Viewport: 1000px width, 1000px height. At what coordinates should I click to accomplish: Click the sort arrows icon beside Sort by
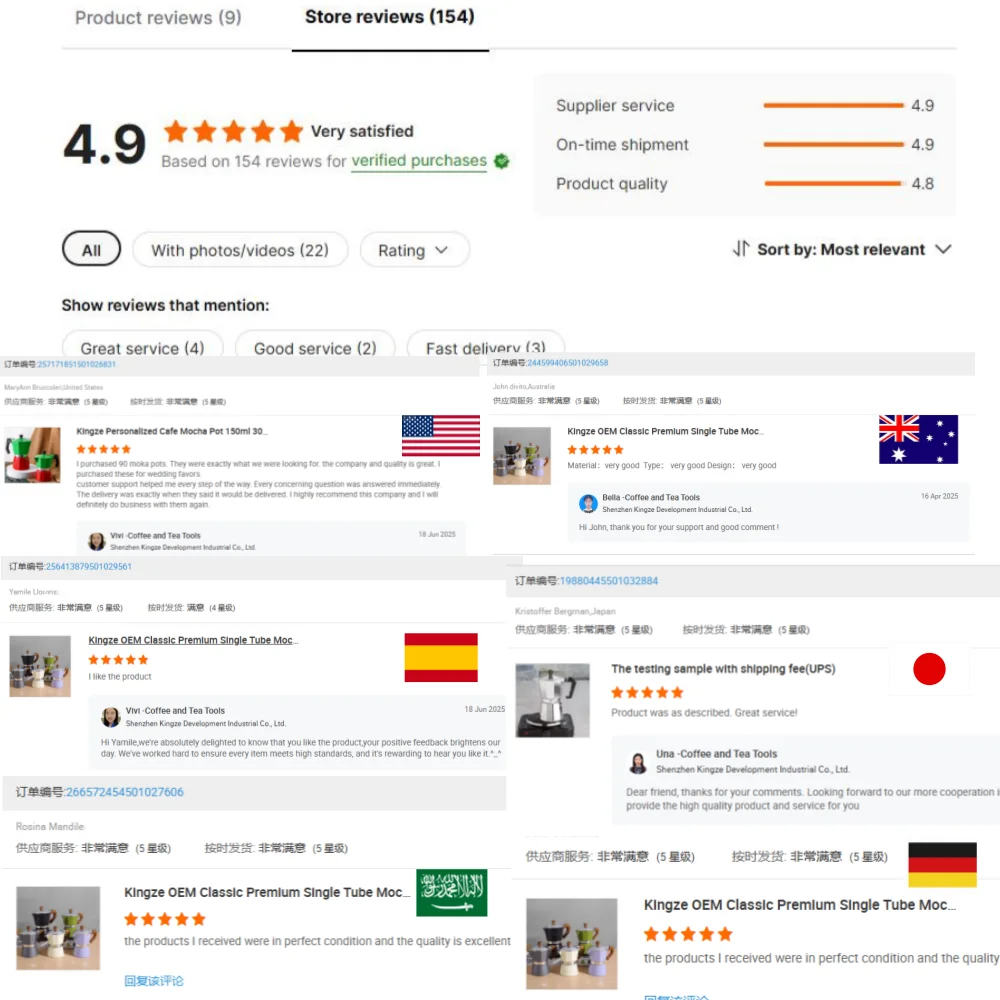740,249
